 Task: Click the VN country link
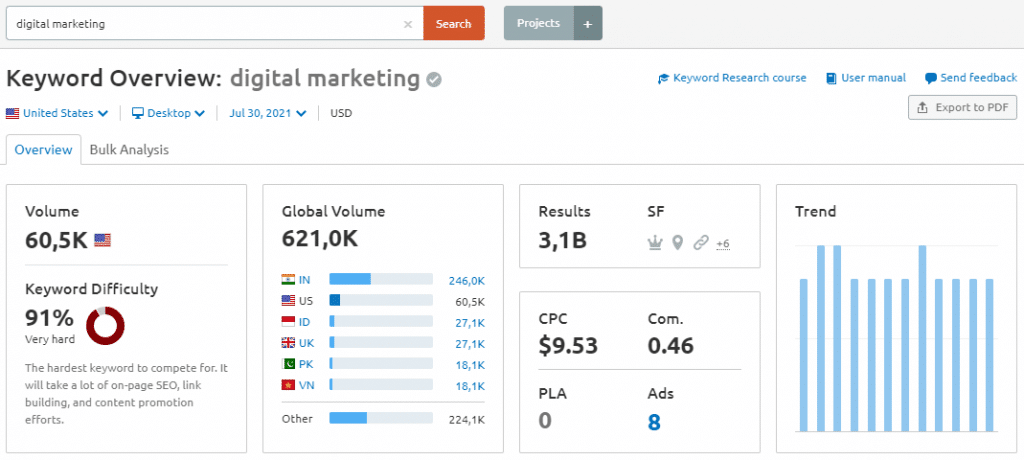pos(306,385)
